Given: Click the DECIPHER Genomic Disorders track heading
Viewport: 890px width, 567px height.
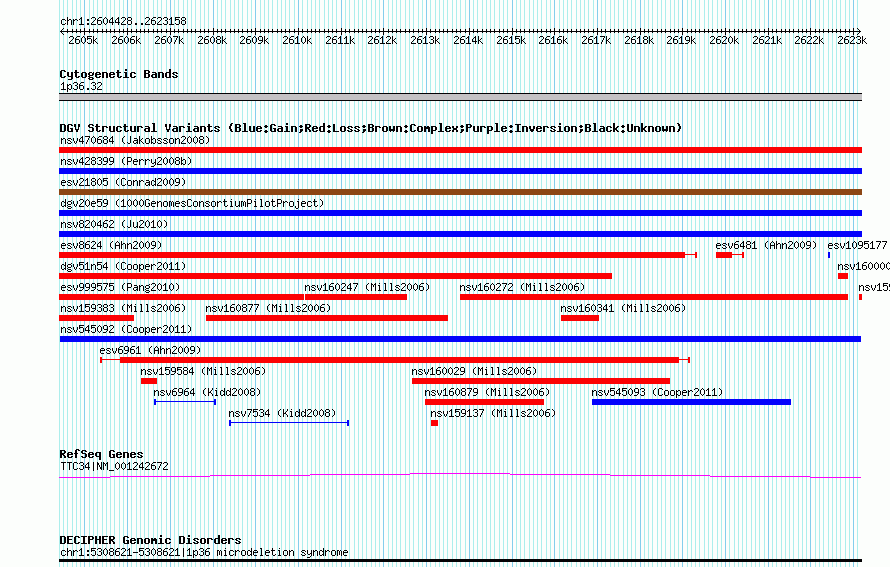Looking at the screenshot, I should (x=150, y=540).
